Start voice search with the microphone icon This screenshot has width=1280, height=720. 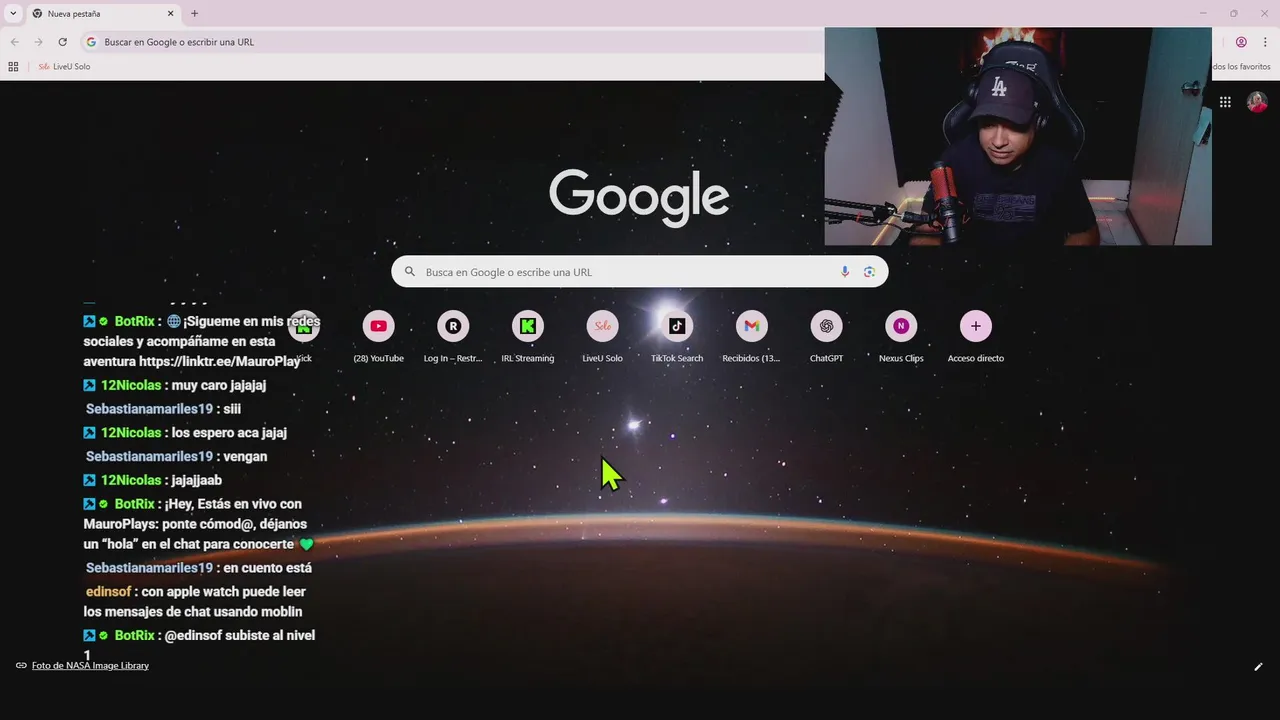845,272
